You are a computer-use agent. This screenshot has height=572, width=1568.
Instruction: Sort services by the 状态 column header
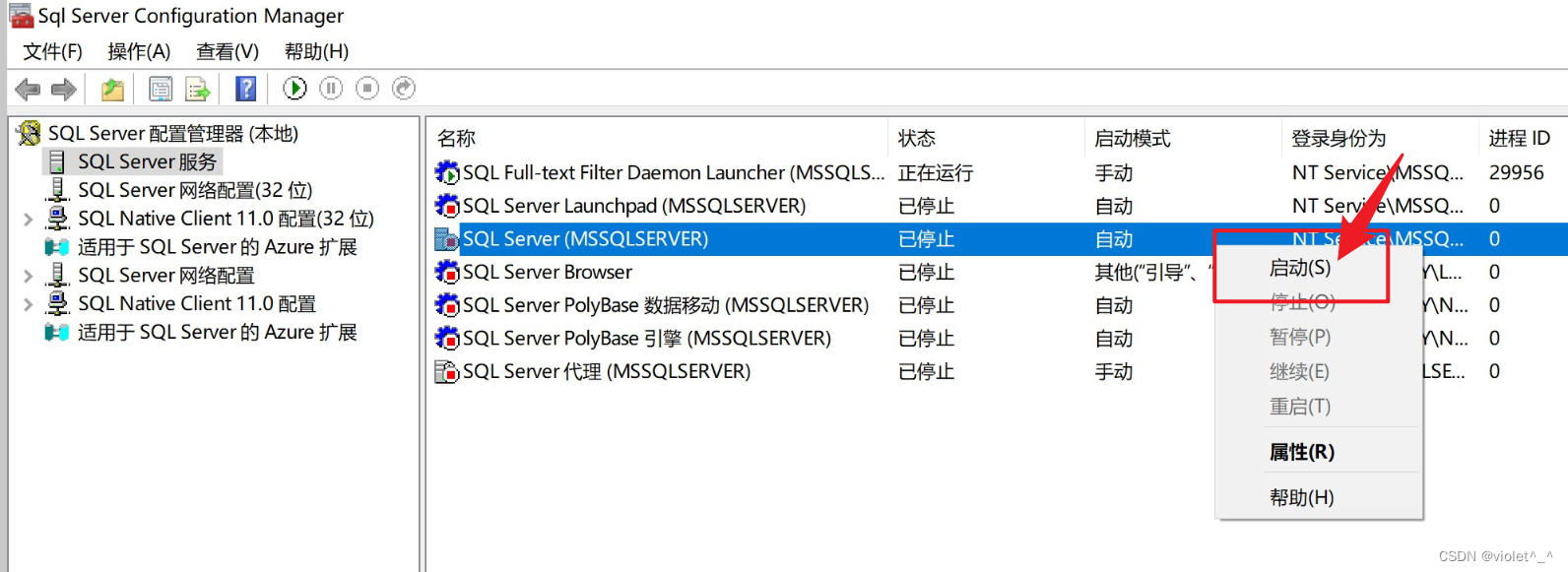(x=917, y=139)
